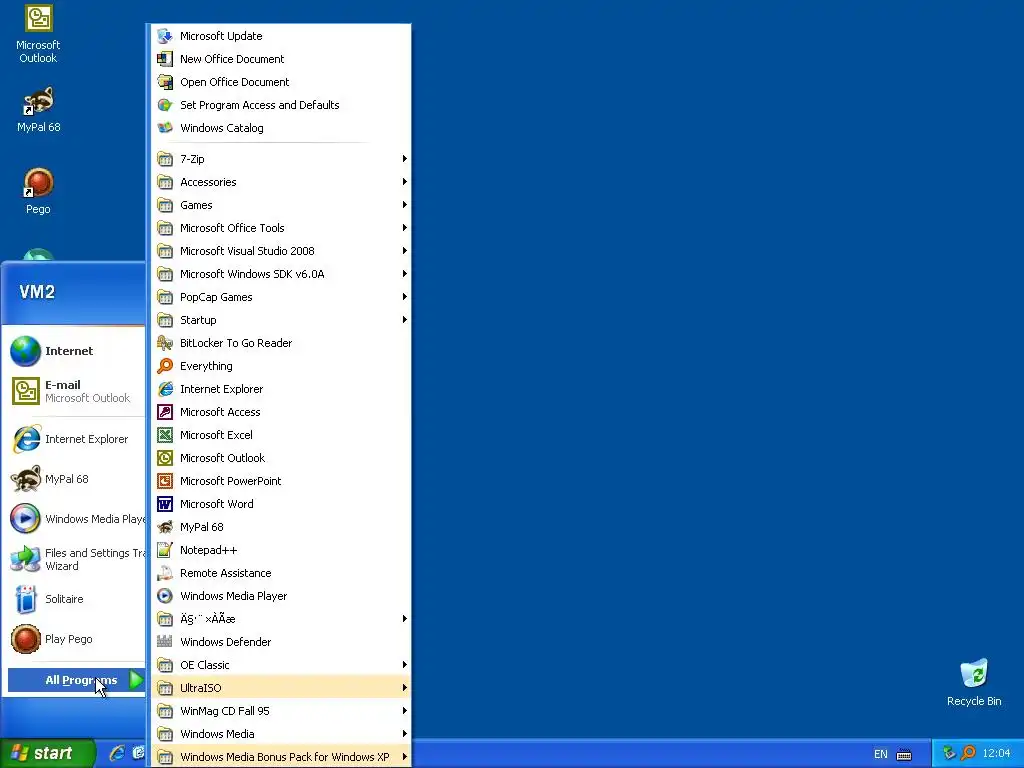Open Windows Media Player in start menu left pane

(x=75, y=519)
